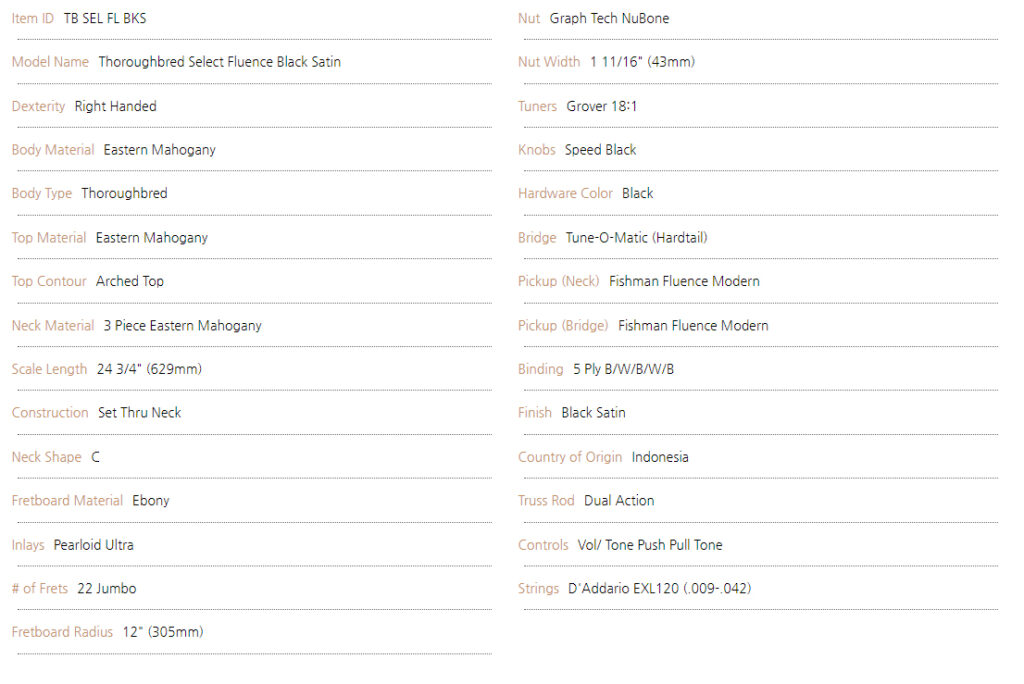Click the 'Knobs' label
Viewport: 1024px width, 684px height.
point(537,150)
